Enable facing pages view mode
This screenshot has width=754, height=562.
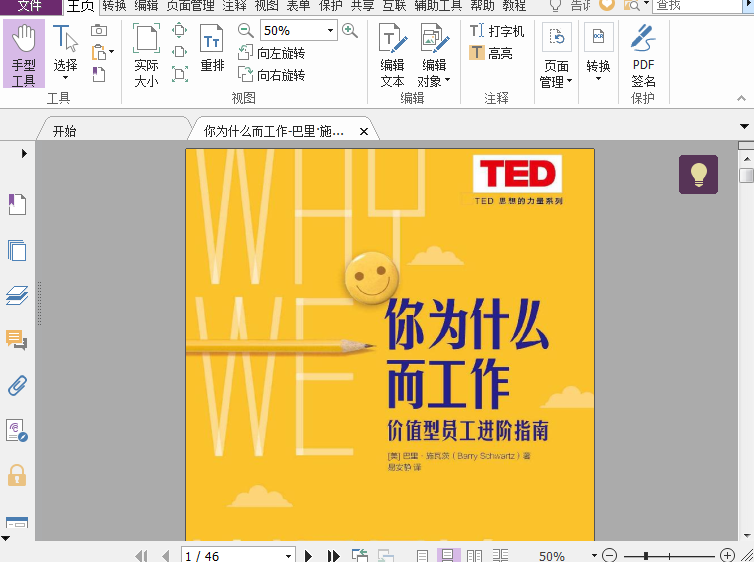click(x=474, y=556)
